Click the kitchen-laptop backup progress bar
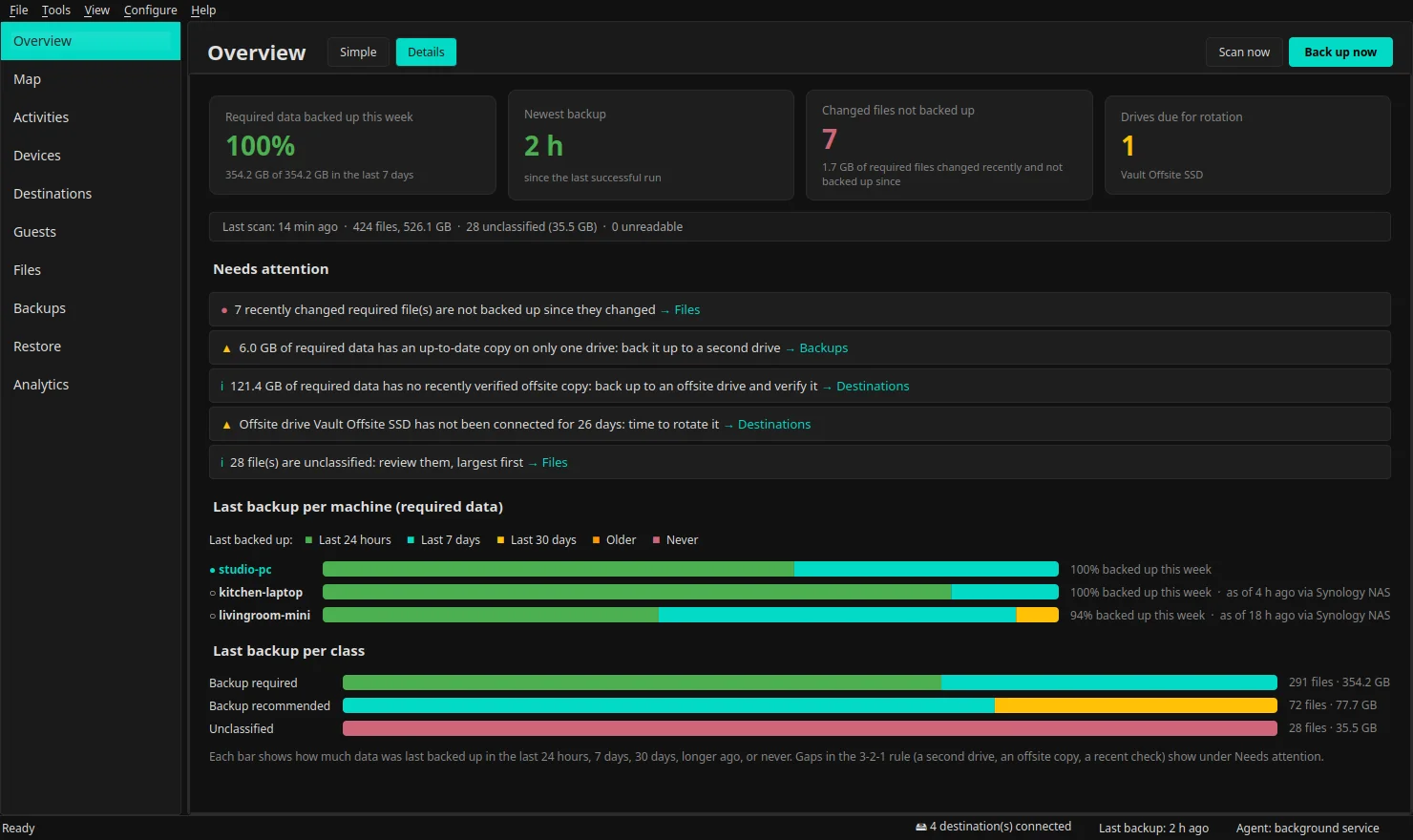The image size is (1413, 840). (x=690, y=592)
